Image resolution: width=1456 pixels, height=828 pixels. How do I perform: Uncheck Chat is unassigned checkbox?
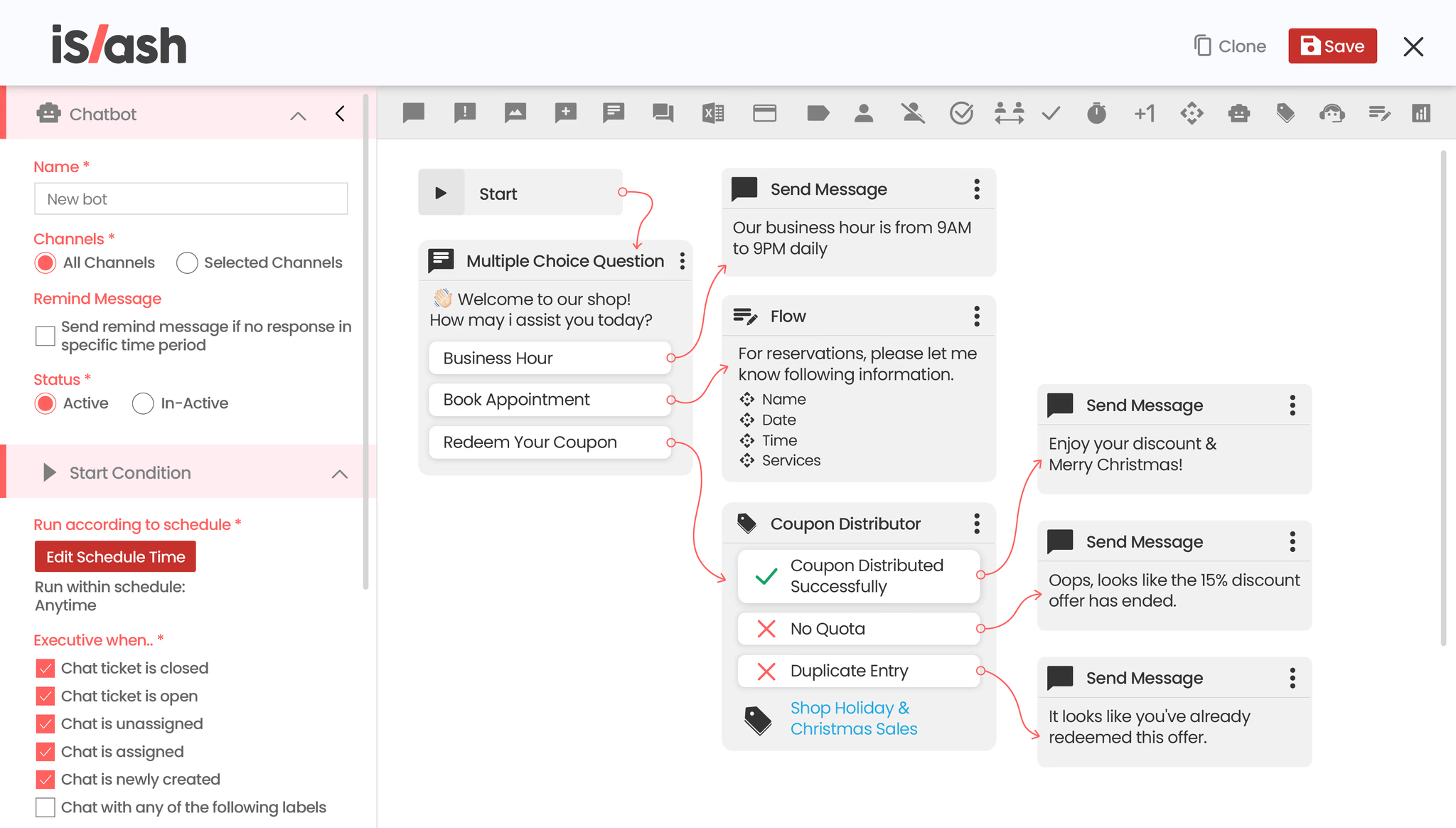click(x=45, y=724)
